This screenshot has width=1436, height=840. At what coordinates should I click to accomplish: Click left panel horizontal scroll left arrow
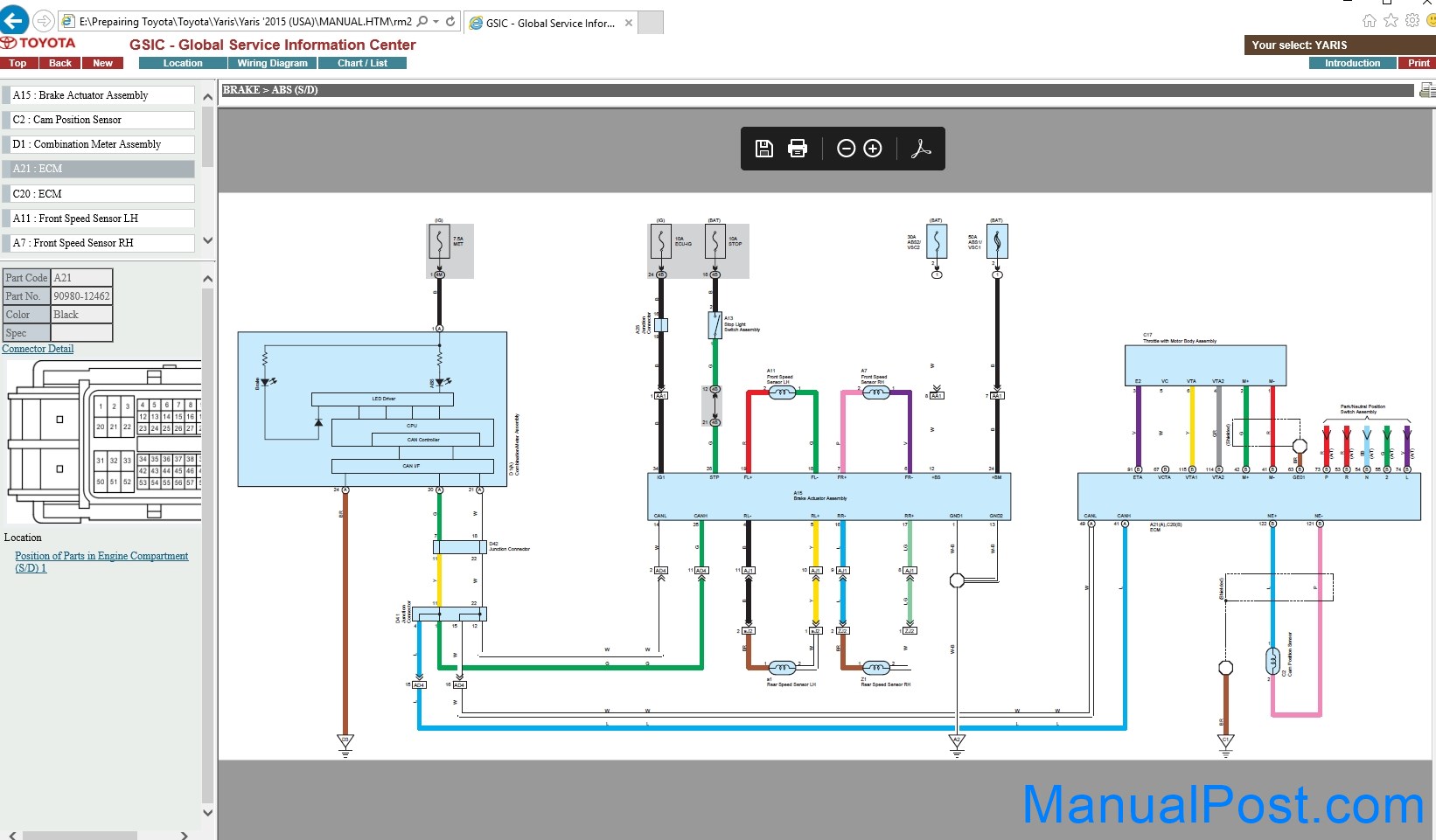pyautogui.click(x=12, y=835)
